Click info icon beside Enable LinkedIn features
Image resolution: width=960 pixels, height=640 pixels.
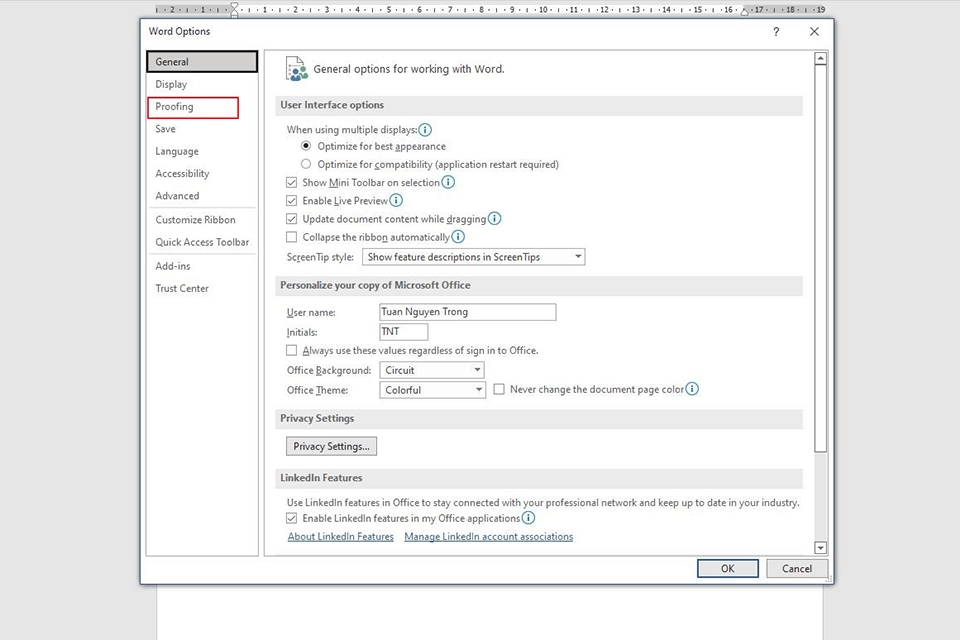click(528, 518)
